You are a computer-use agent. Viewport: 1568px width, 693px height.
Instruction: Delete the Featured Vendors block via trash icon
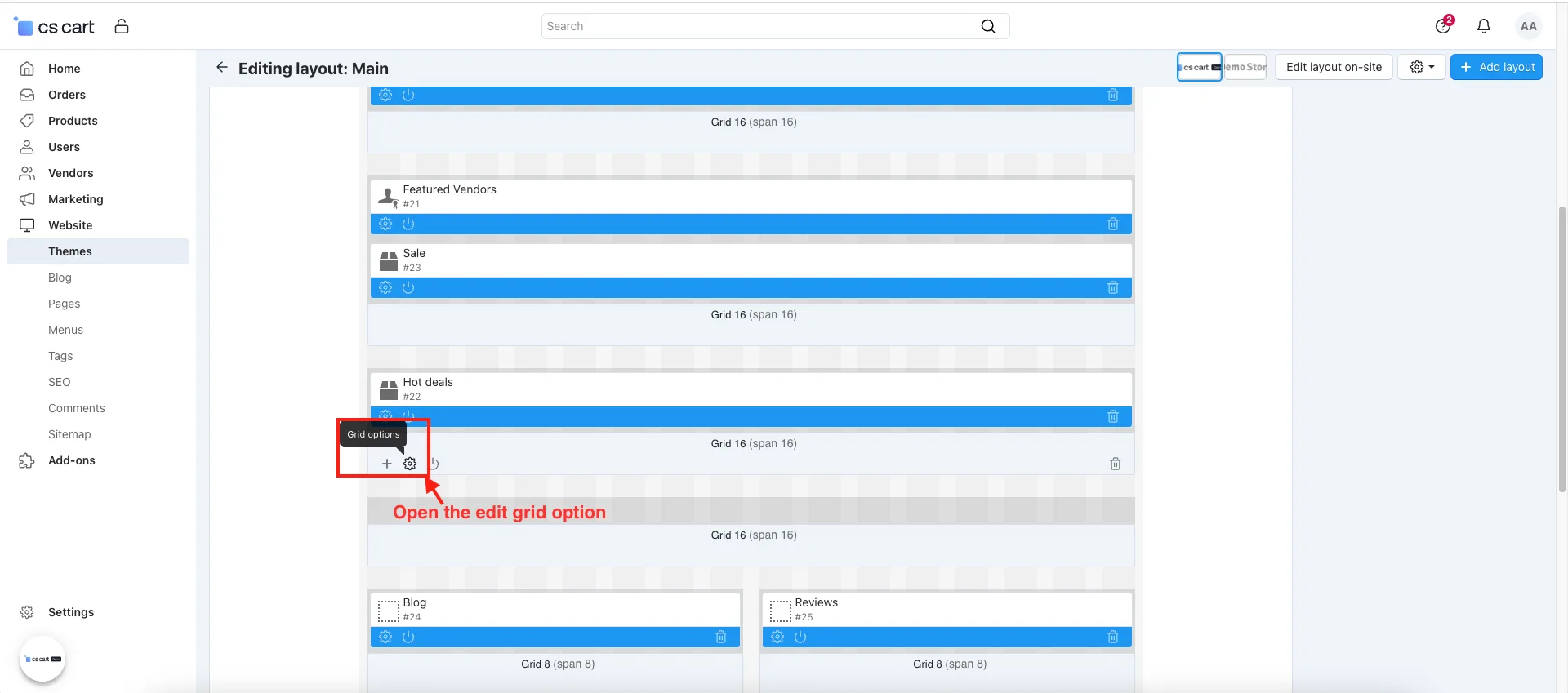1113,224
